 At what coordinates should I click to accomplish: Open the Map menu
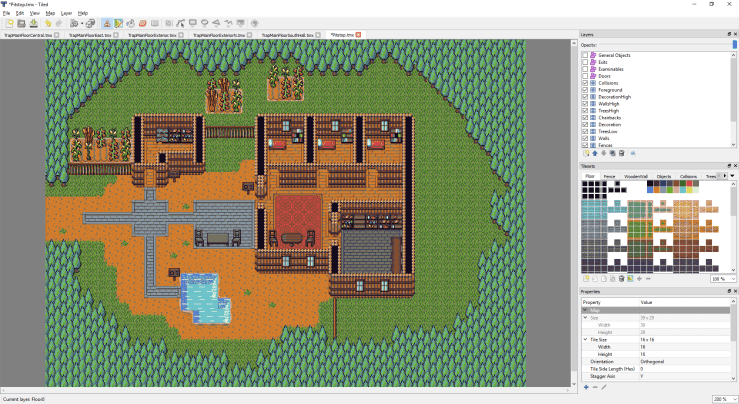pyautogui.click(x=50, y=13)
